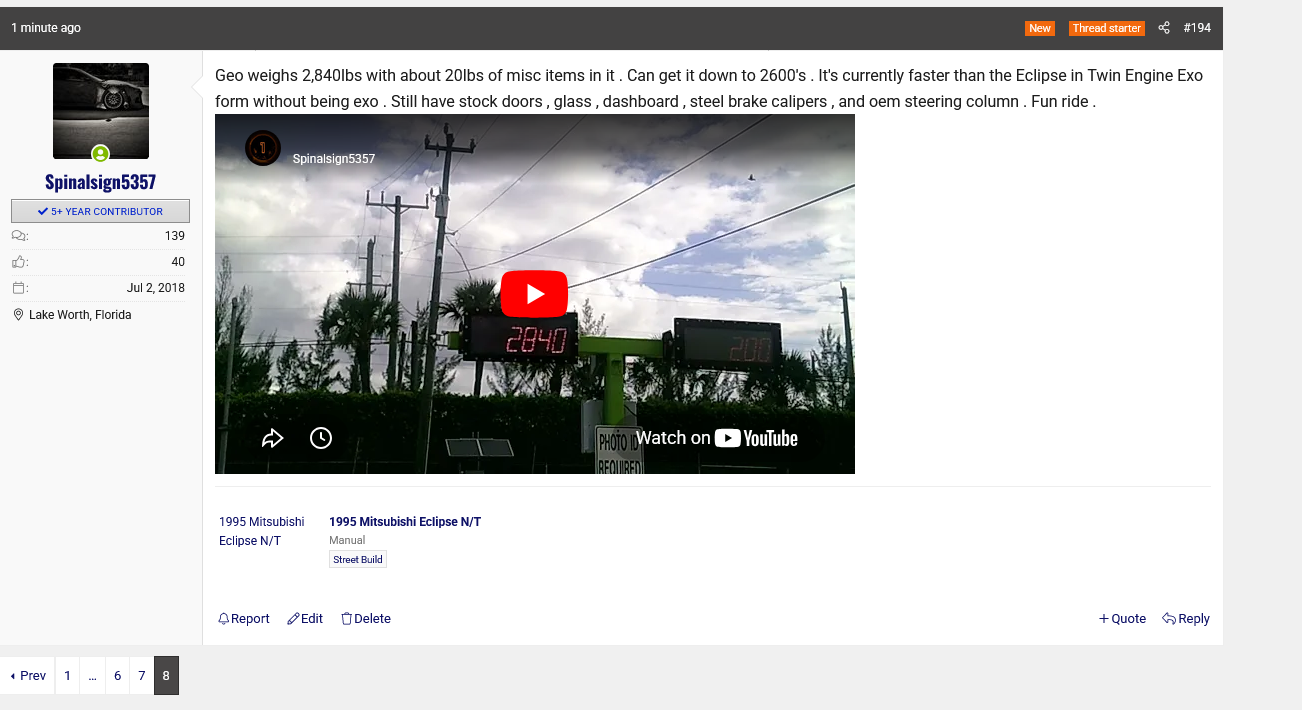Open 1995 Mitsubishi Eclipse N/T garage link
The image size is (1302, 710).
point(262,531)
